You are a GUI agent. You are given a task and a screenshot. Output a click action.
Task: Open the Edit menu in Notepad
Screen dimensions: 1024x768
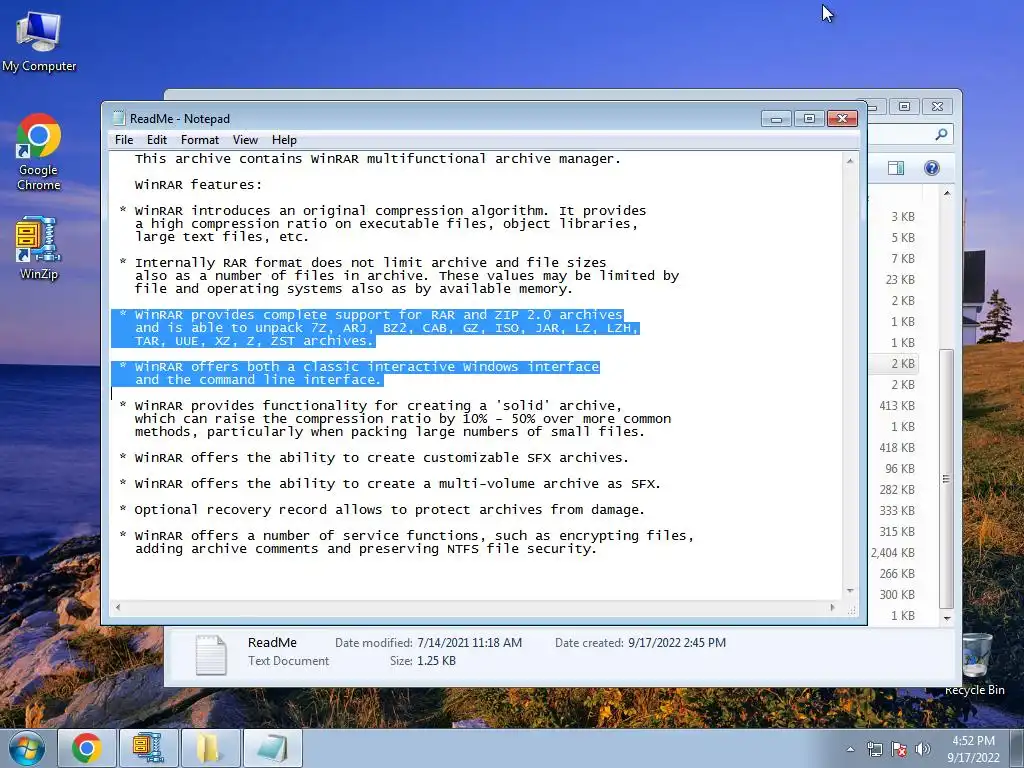coord(156,140)
